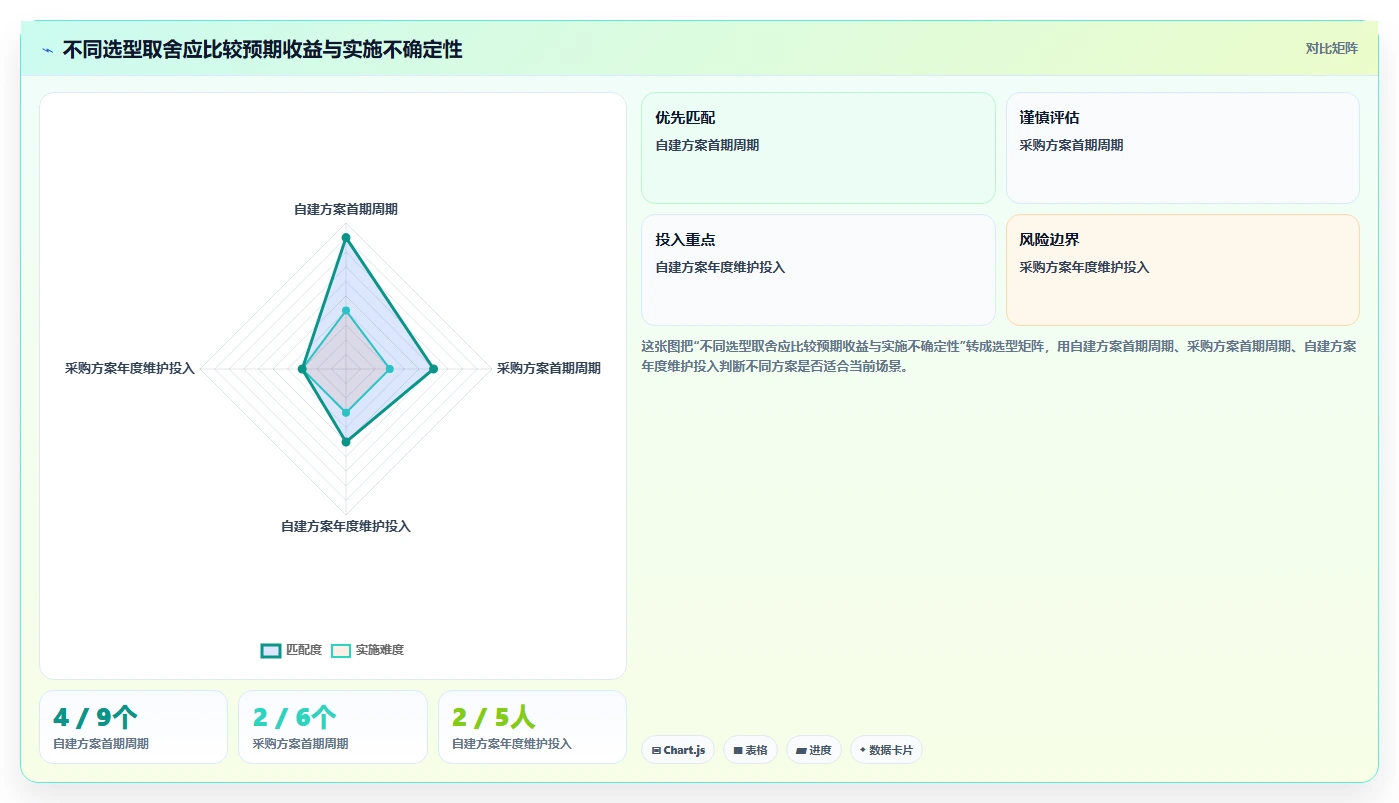
Task: Toggle the 实施难度 legend swatch
Action: tap(341, 650)
